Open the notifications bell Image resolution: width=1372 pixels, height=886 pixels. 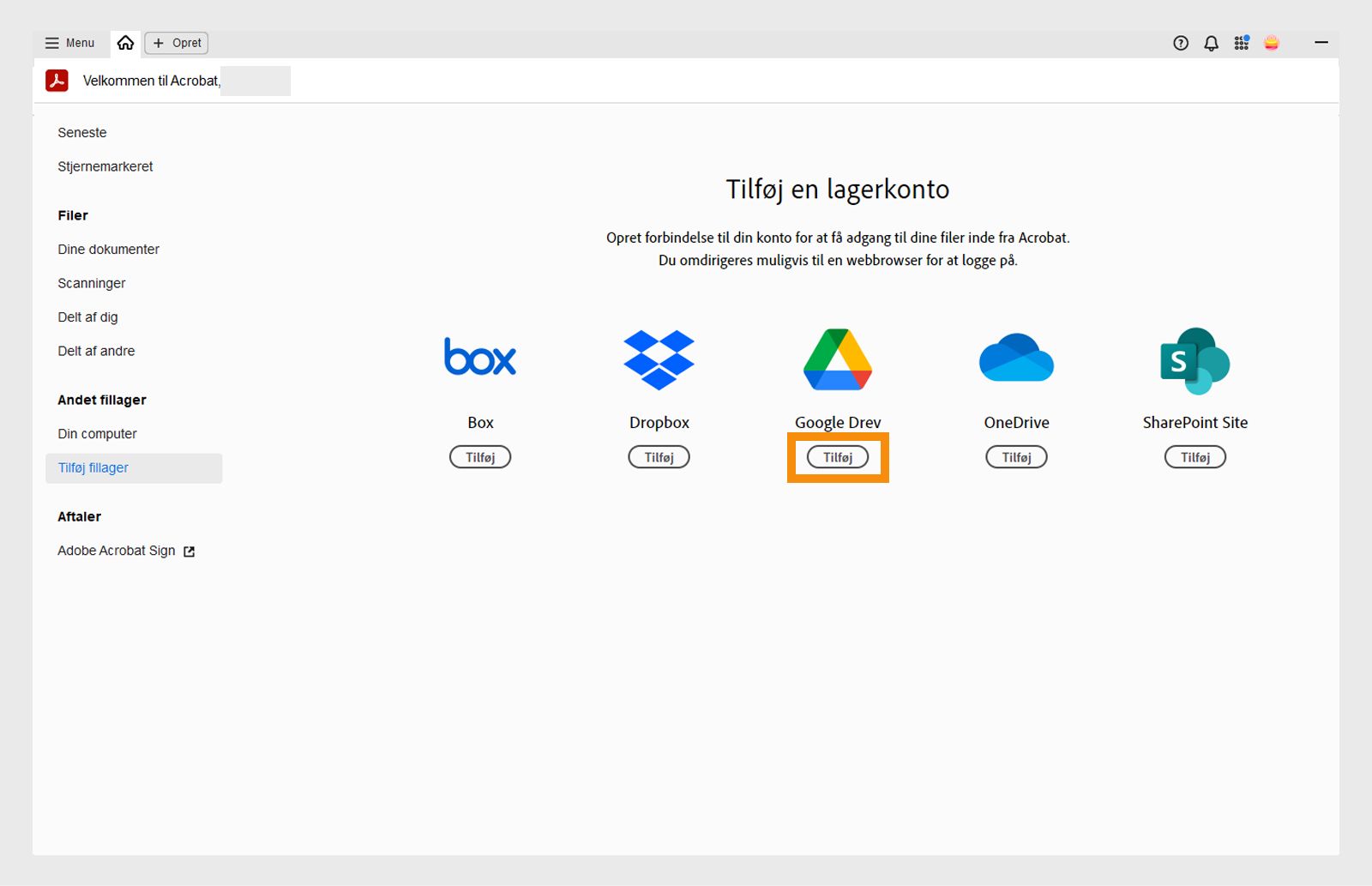(1211, 43)
